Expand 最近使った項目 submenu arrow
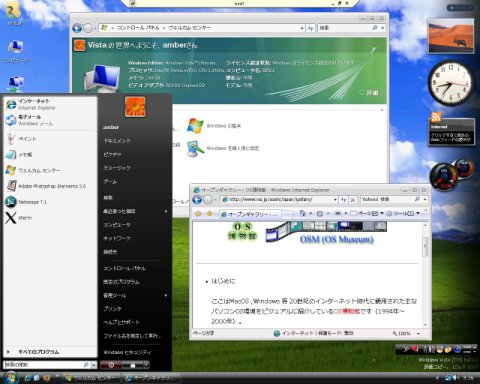 (166, 211)
